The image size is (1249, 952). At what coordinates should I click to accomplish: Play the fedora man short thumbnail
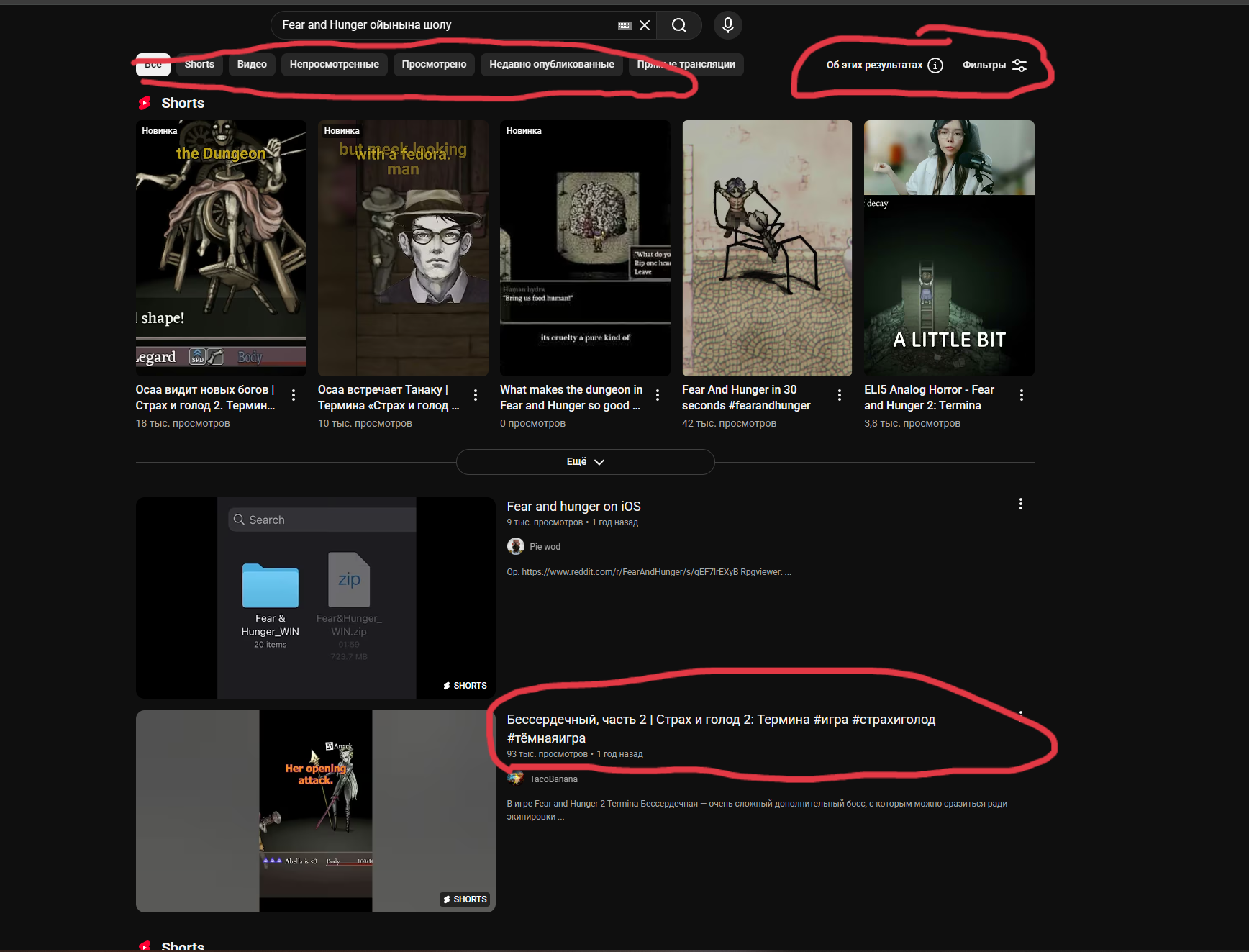tap(403, 248)
